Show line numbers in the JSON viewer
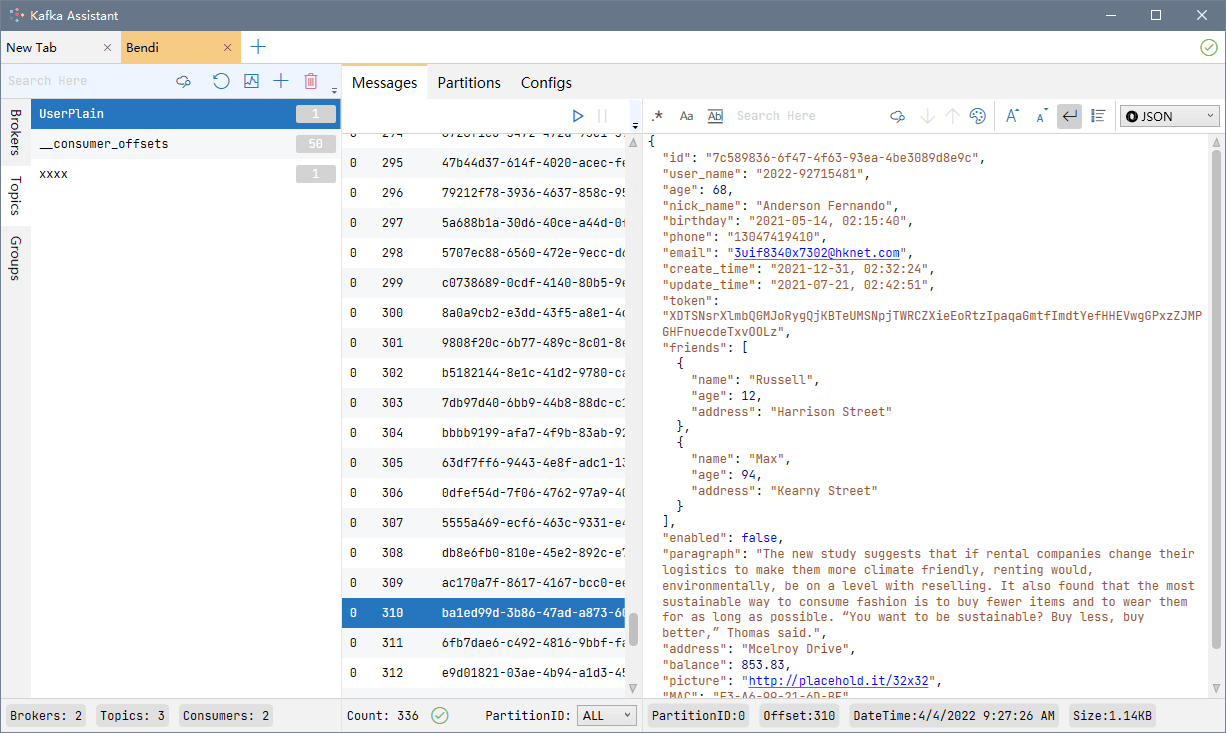Image resolution: width=1226 pixels, height=733 pixels. 1097,116
